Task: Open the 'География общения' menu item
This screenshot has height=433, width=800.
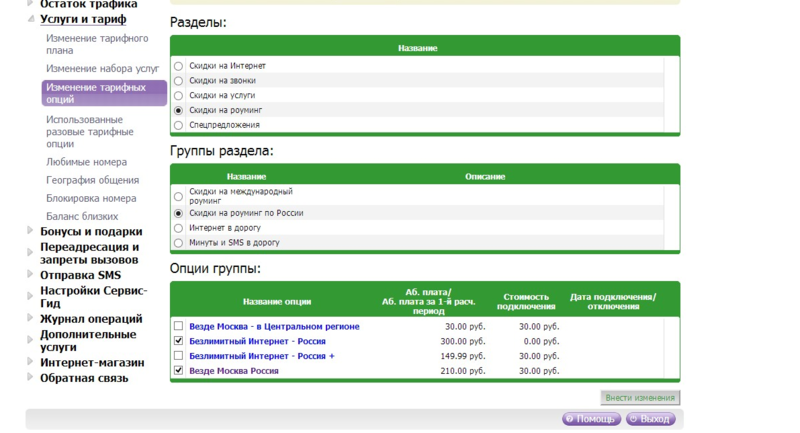Action: [x=92, y=180]
